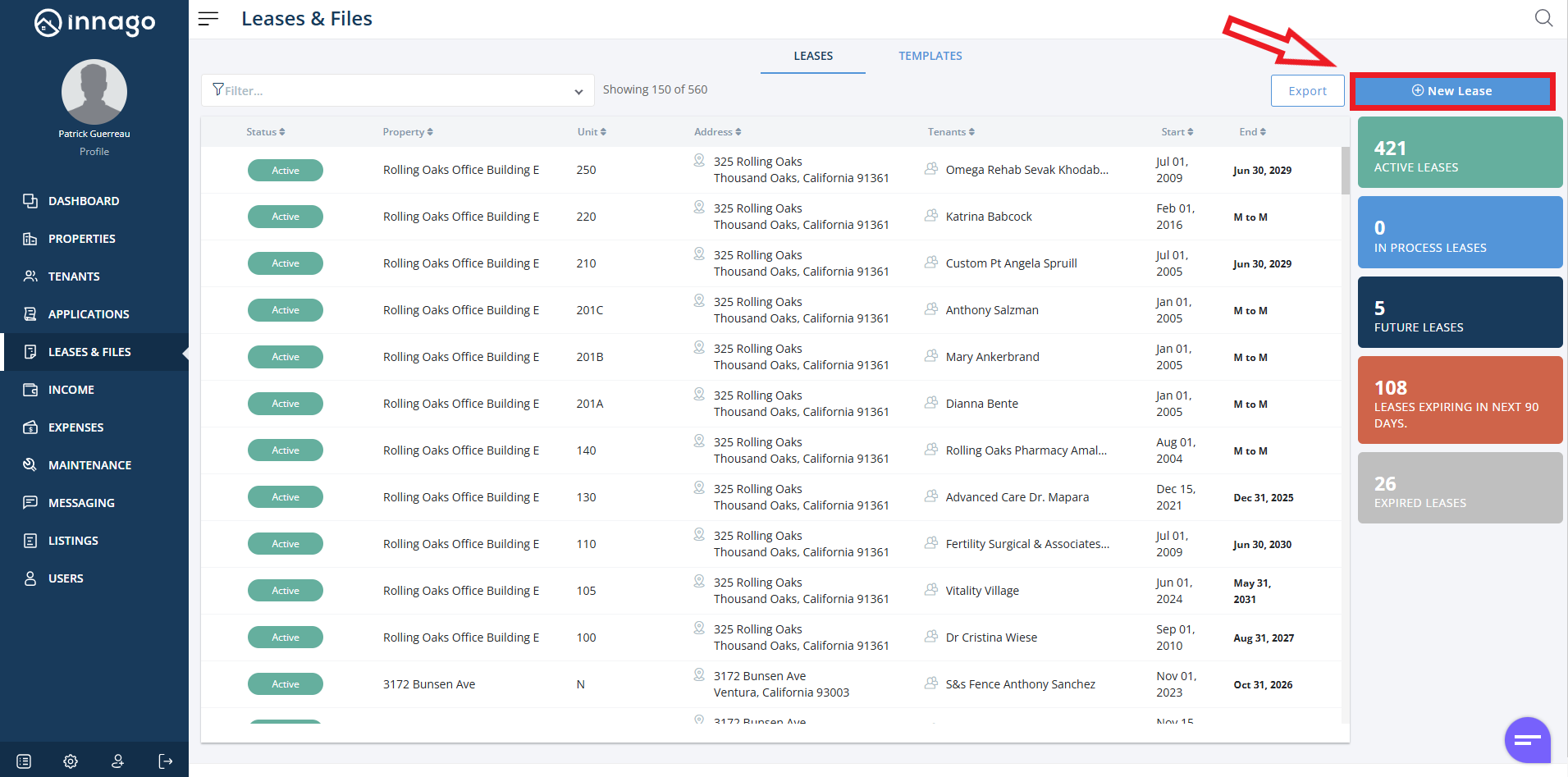Open the chat support bubble
The height and width of the screenshot is (777, 1568).
(x=1527, y=740)
